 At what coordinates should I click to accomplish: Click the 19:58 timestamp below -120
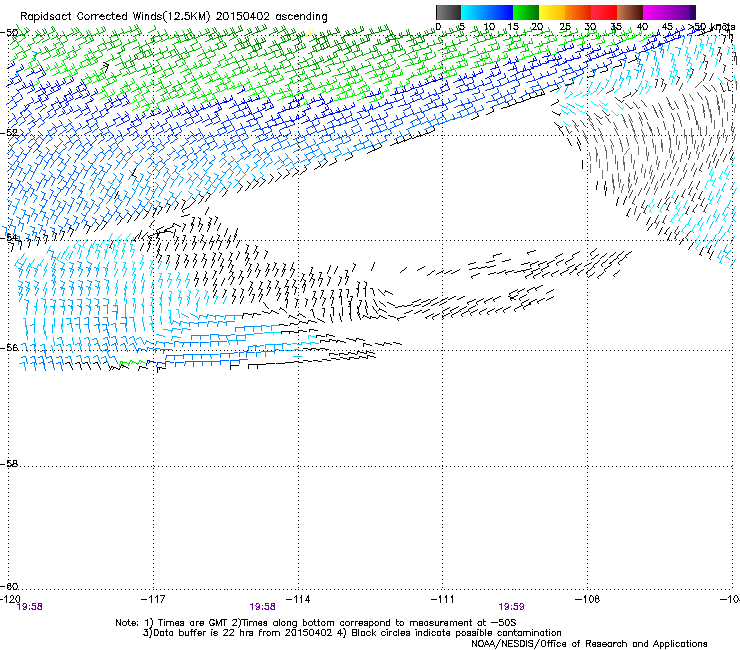29,607
